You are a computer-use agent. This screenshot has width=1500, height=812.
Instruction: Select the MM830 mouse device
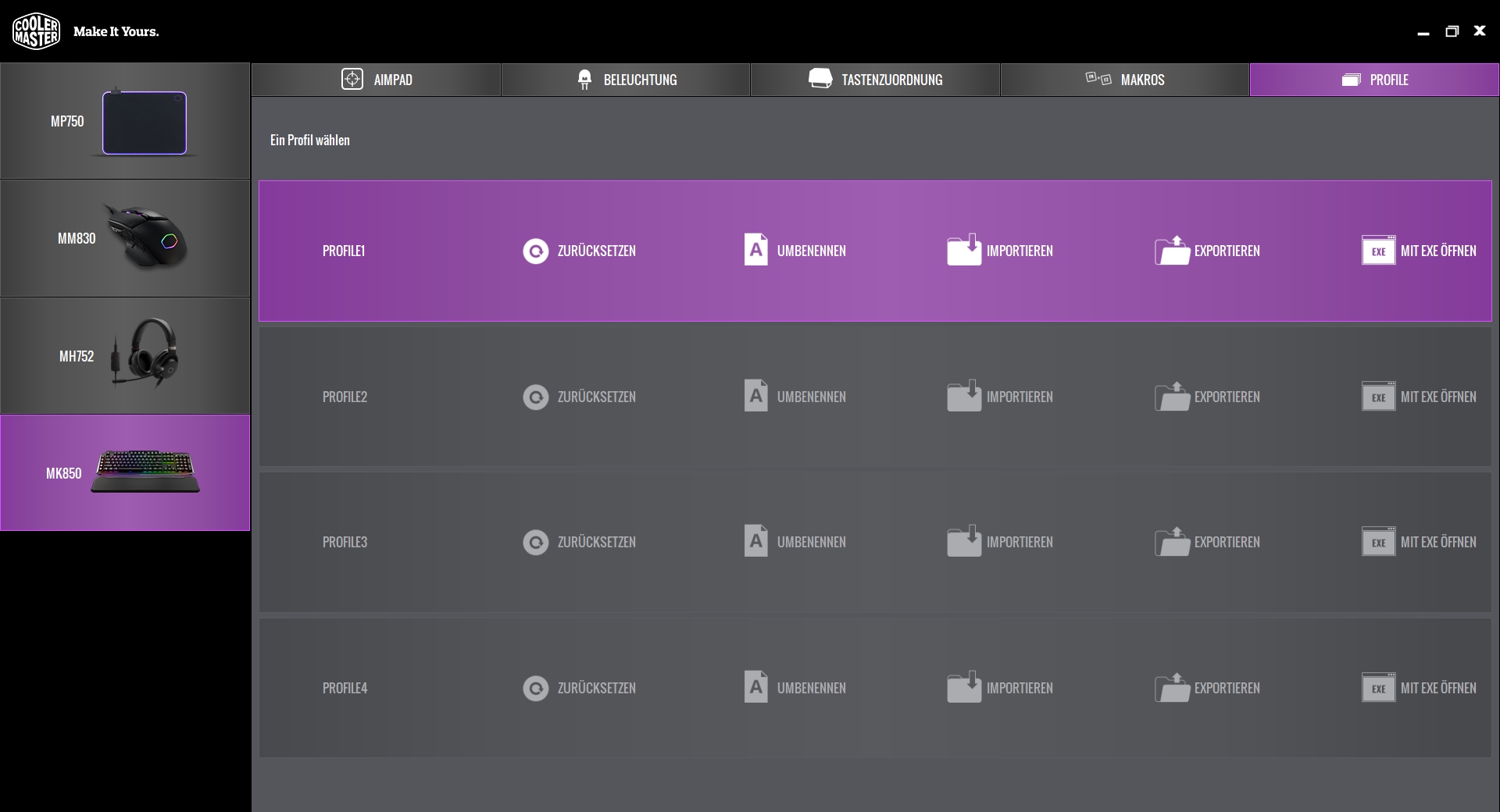tap(125, 239)
